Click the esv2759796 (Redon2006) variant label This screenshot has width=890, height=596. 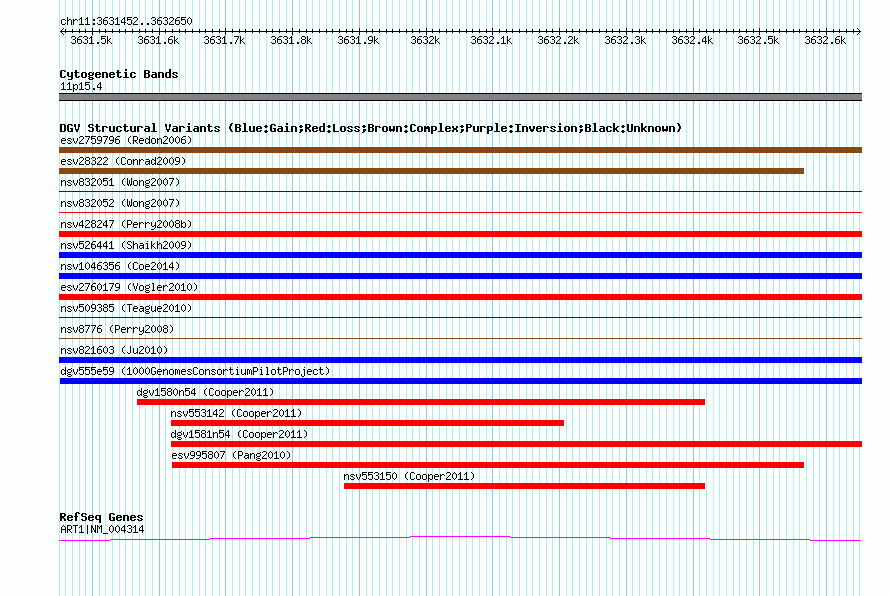pyautogui.click(x=126, y=140)
